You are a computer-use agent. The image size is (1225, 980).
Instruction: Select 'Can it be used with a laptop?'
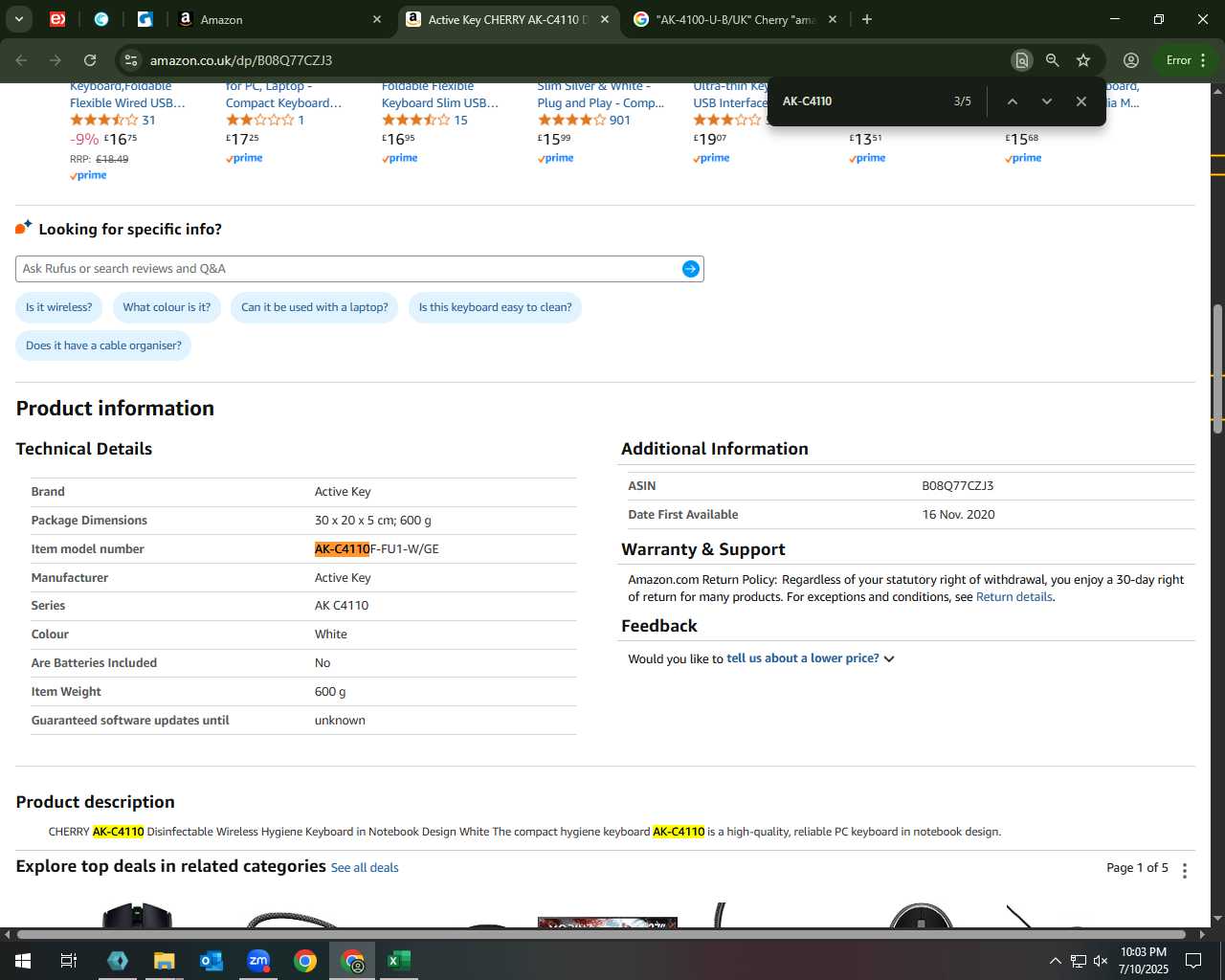coord(315,307)
